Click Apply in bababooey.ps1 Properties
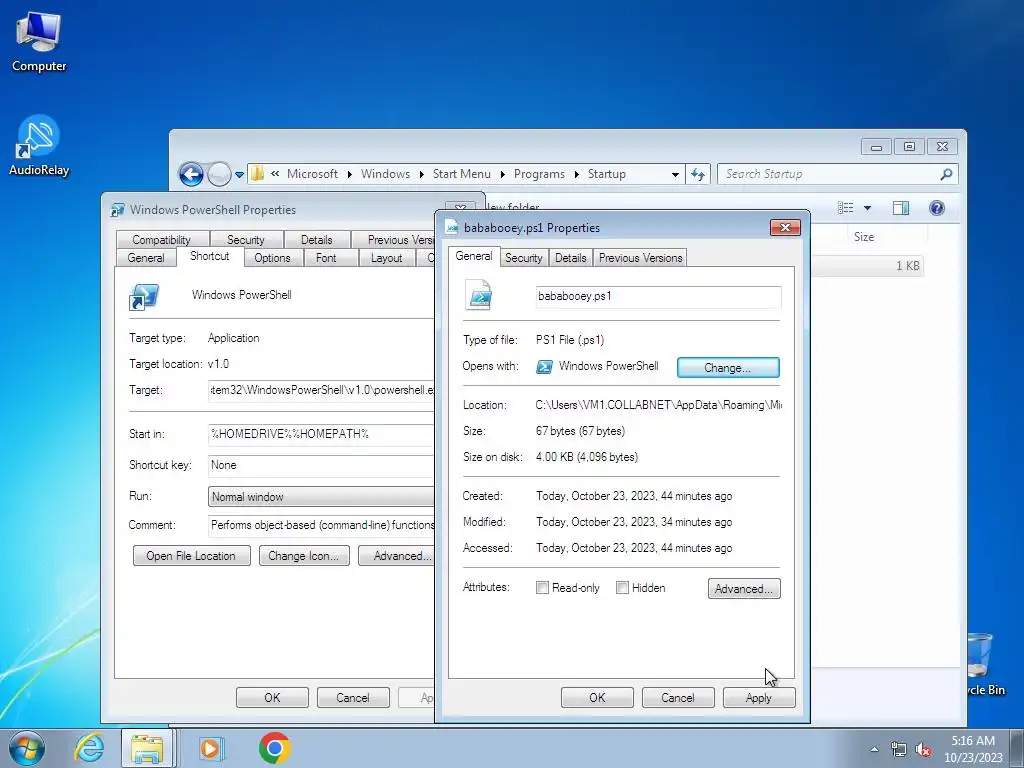 point(759,697)
